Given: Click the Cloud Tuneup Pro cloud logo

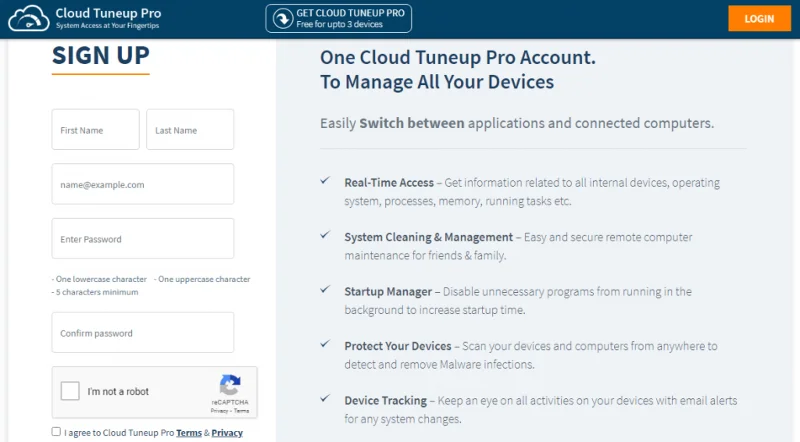Looking at the screenshot, I should tap(29, 18).
